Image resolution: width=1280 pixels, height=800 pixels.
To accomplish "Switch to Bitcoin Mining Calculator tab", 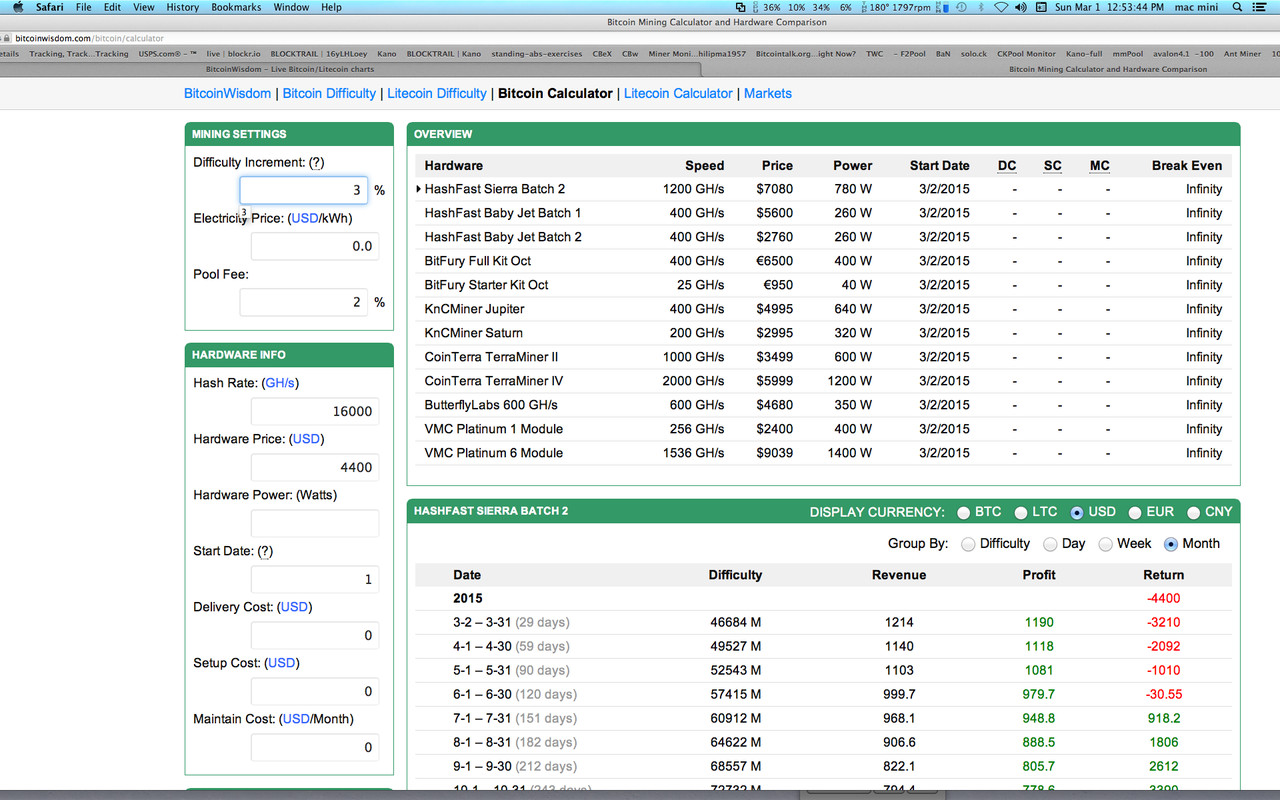I will pyautogui.click(x=1108, y=70).
